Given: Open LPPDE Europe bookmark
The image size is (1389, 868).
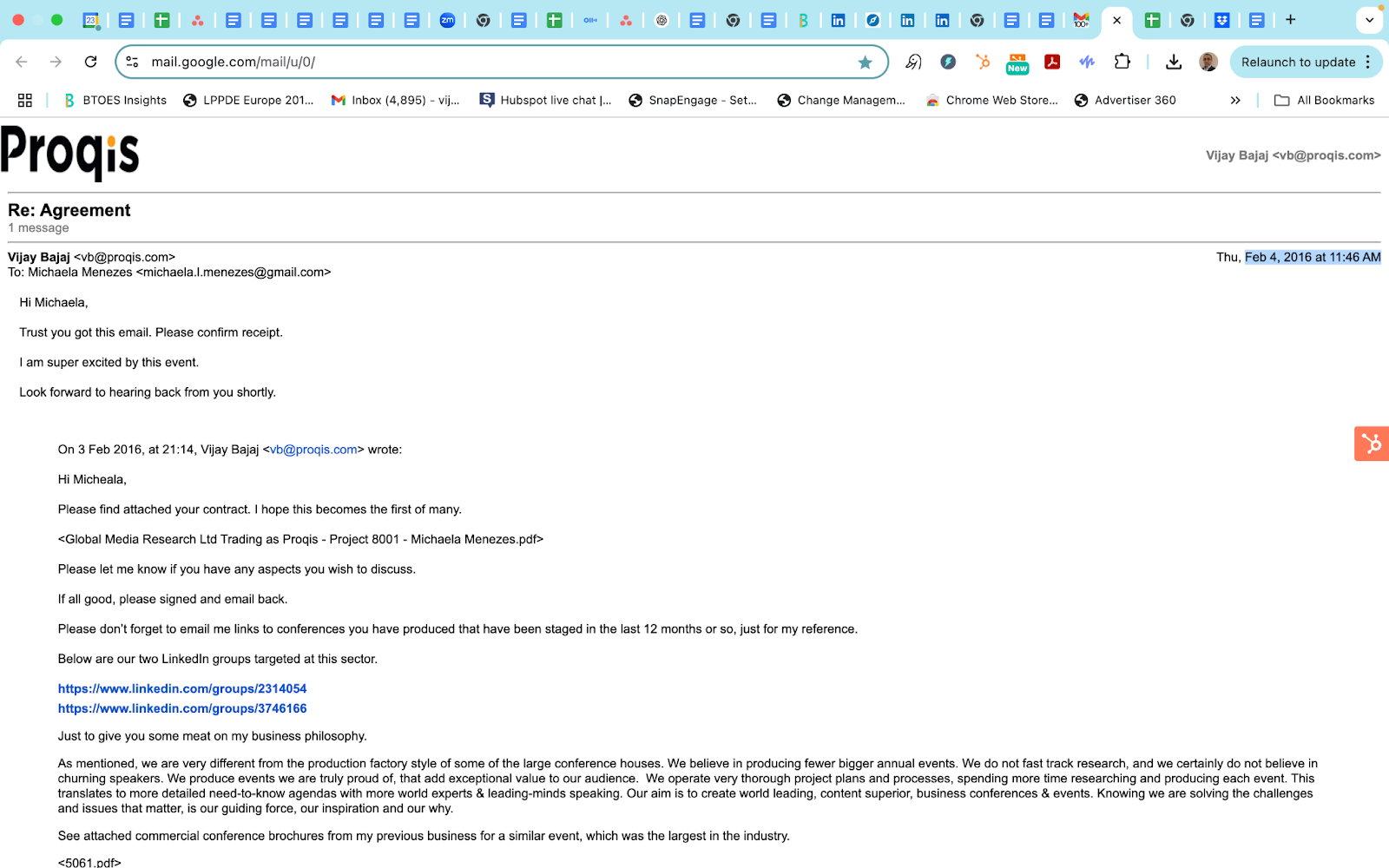Looking at the screenshot, I should 248,100.
